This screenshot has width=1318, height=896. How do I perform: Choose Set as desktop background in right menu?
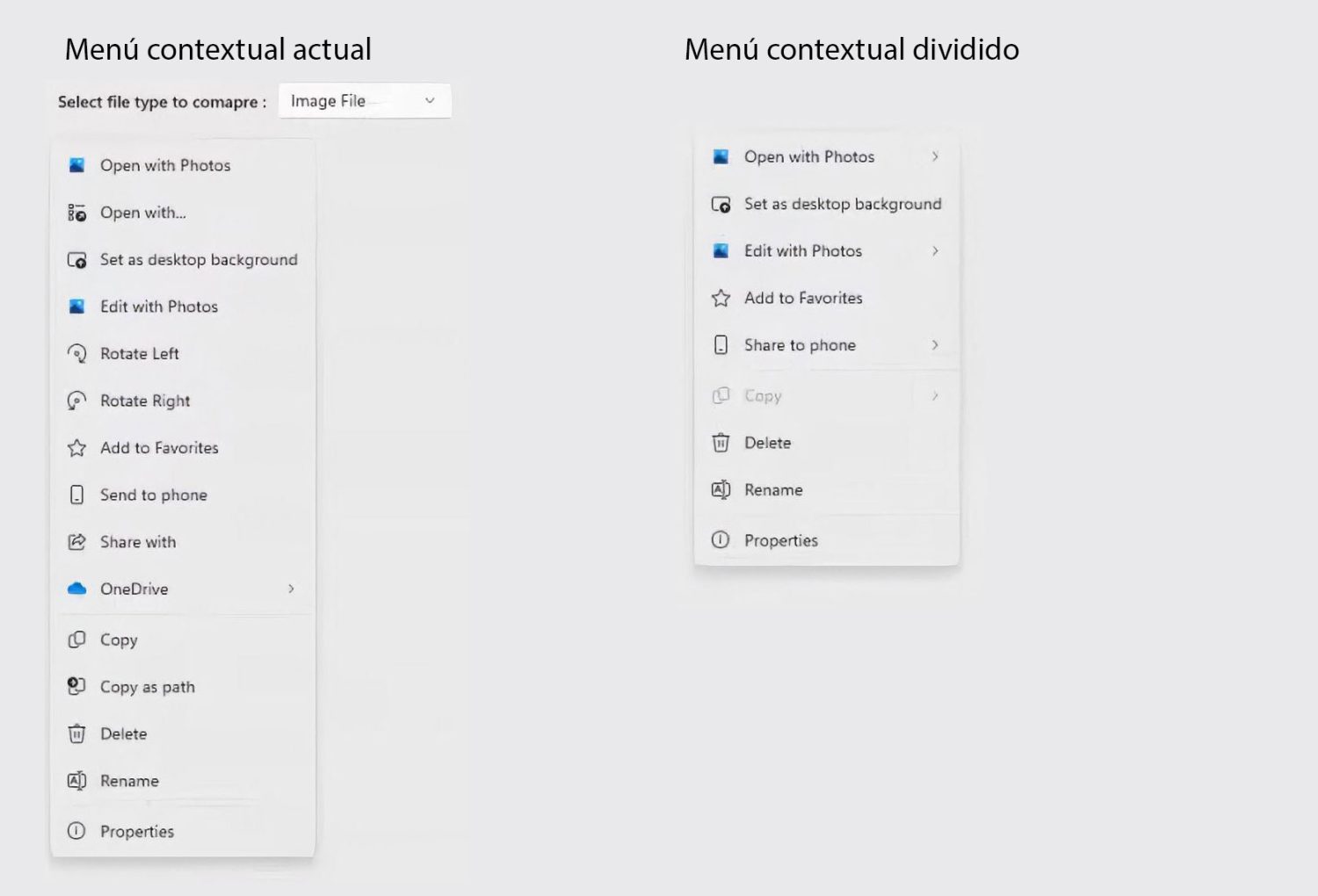(842, 204)
